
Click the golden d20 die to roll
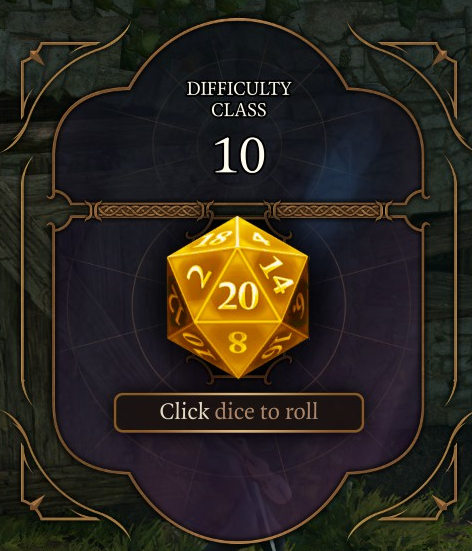click(x=238, y=297)
